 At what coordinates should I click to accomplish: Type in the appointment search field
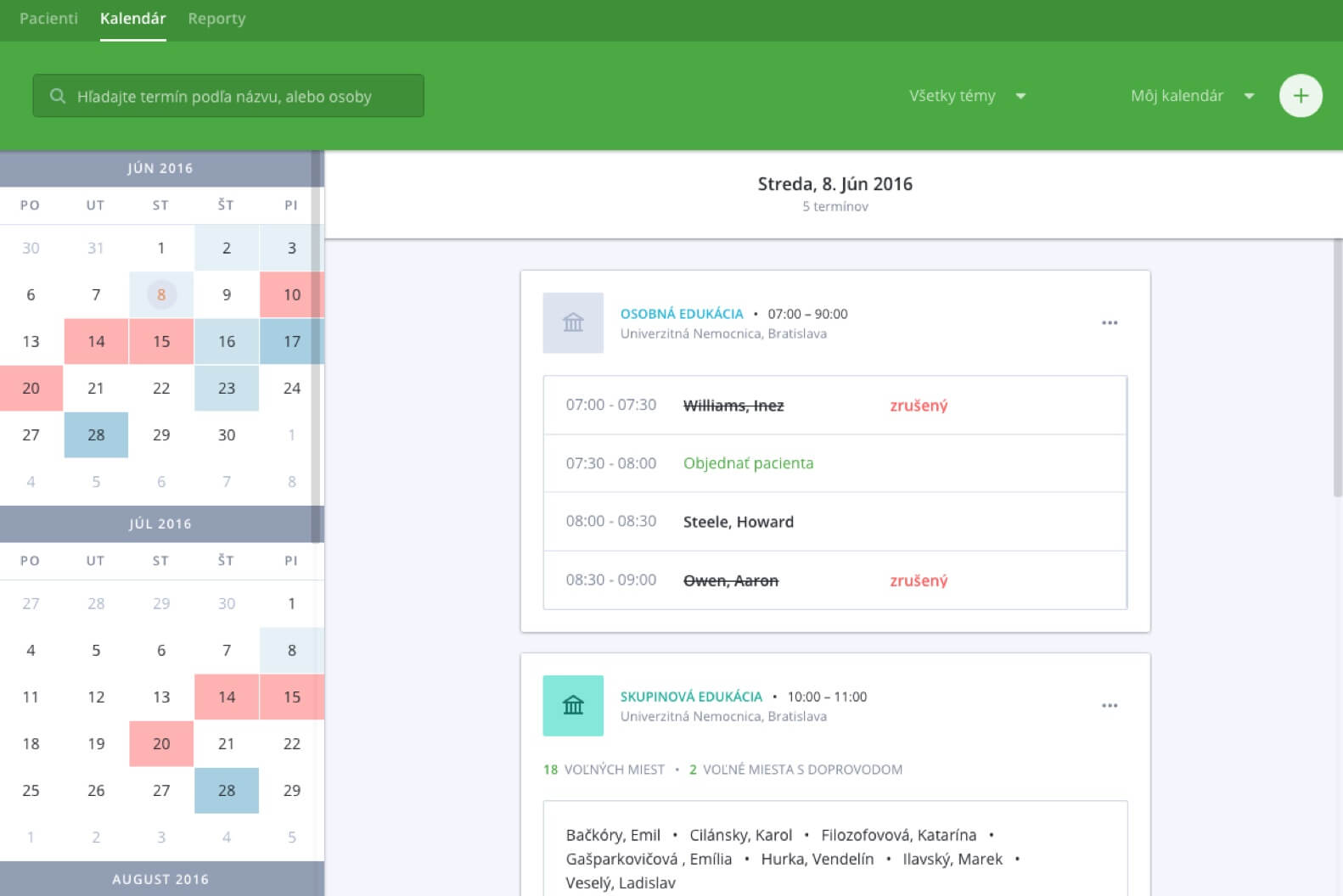(x=238, y=96)
